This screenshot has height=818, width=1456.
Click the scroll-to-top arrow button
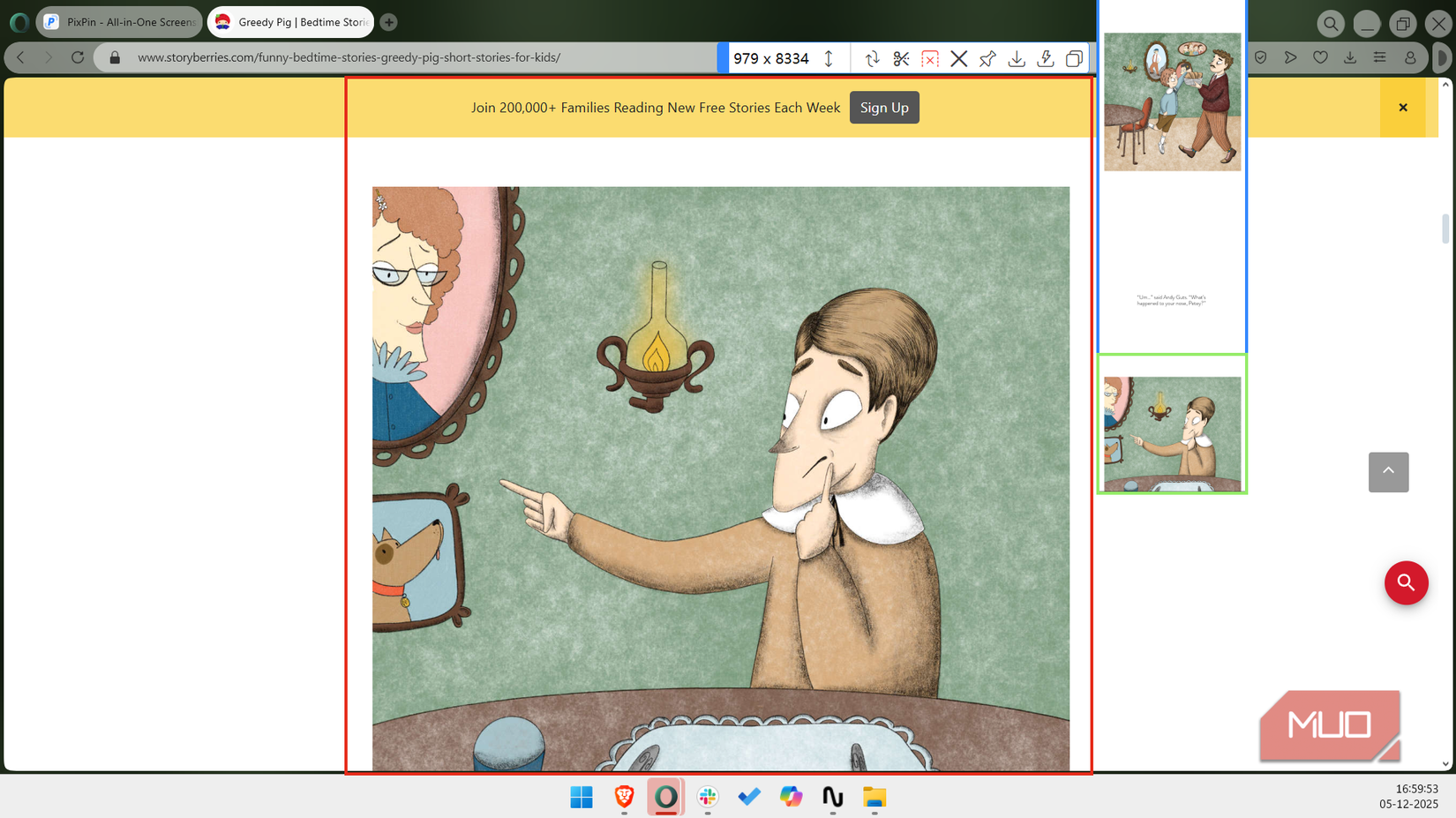tap(1388, 472)
